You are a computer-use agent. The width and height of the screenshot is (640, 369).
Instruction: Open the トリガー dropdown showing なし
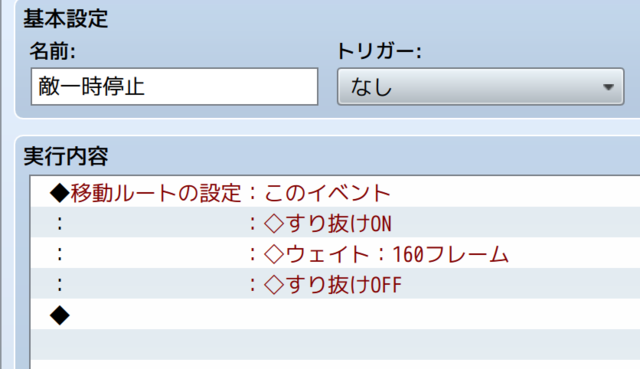[x=480, y=87]
